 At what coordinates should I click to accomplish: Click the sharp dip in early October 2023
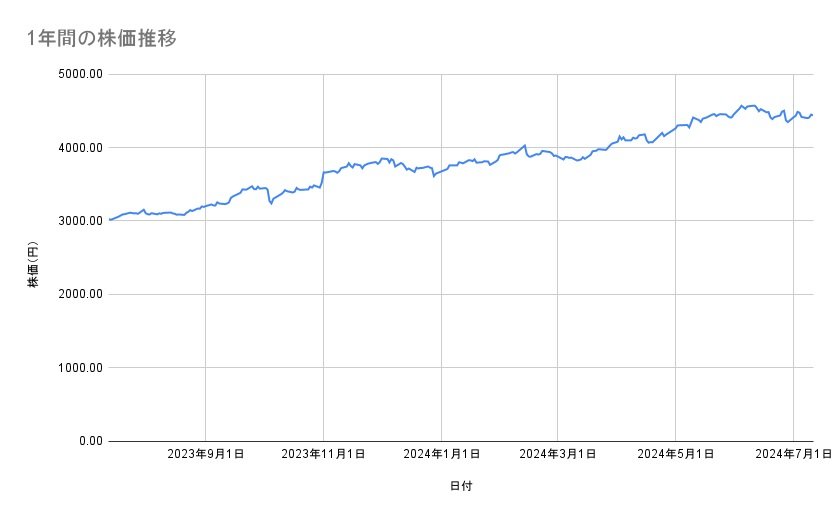pyautogui.click(x=271, y=203)
